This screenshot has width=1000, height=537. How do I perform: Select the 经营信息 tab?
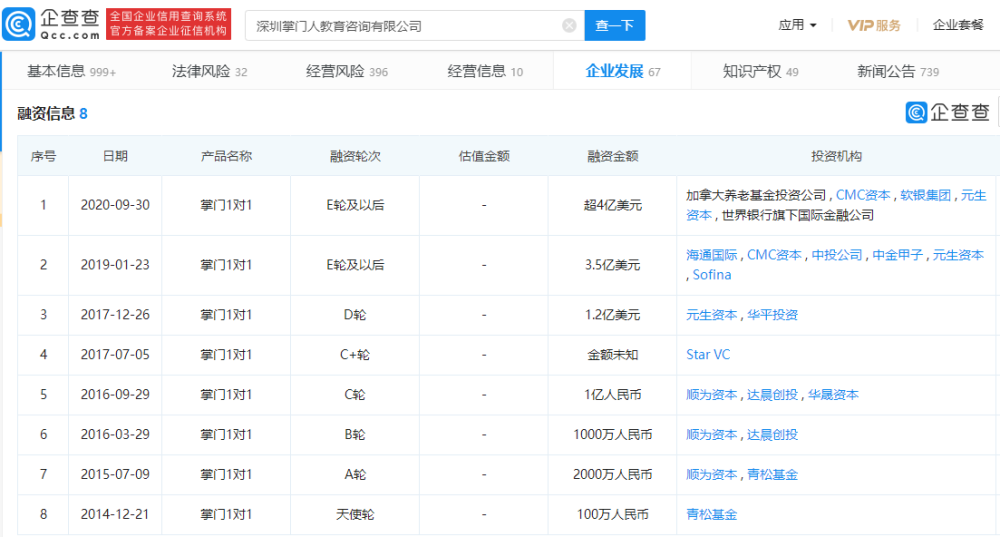tap(485, 71)
